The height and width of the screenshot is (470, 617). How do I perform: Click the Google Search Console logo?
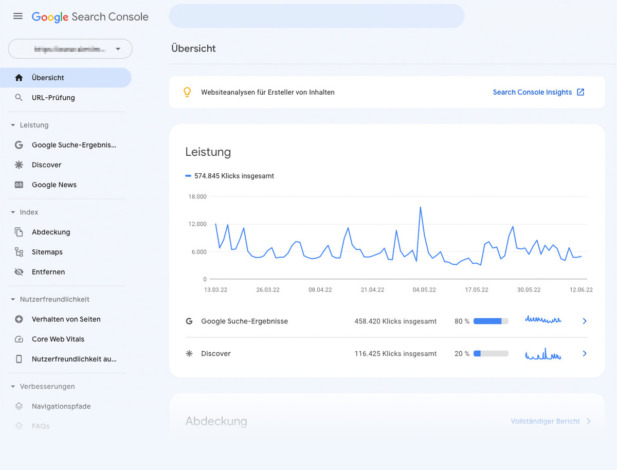click(90, 17)
